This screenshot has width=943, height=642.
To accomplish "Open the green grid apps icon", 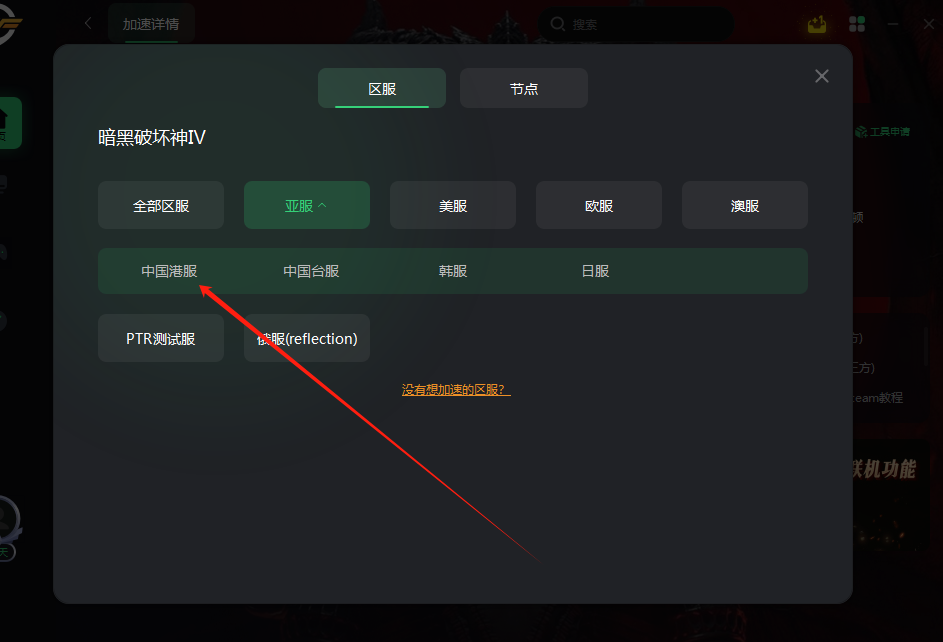I will (857, 24).
